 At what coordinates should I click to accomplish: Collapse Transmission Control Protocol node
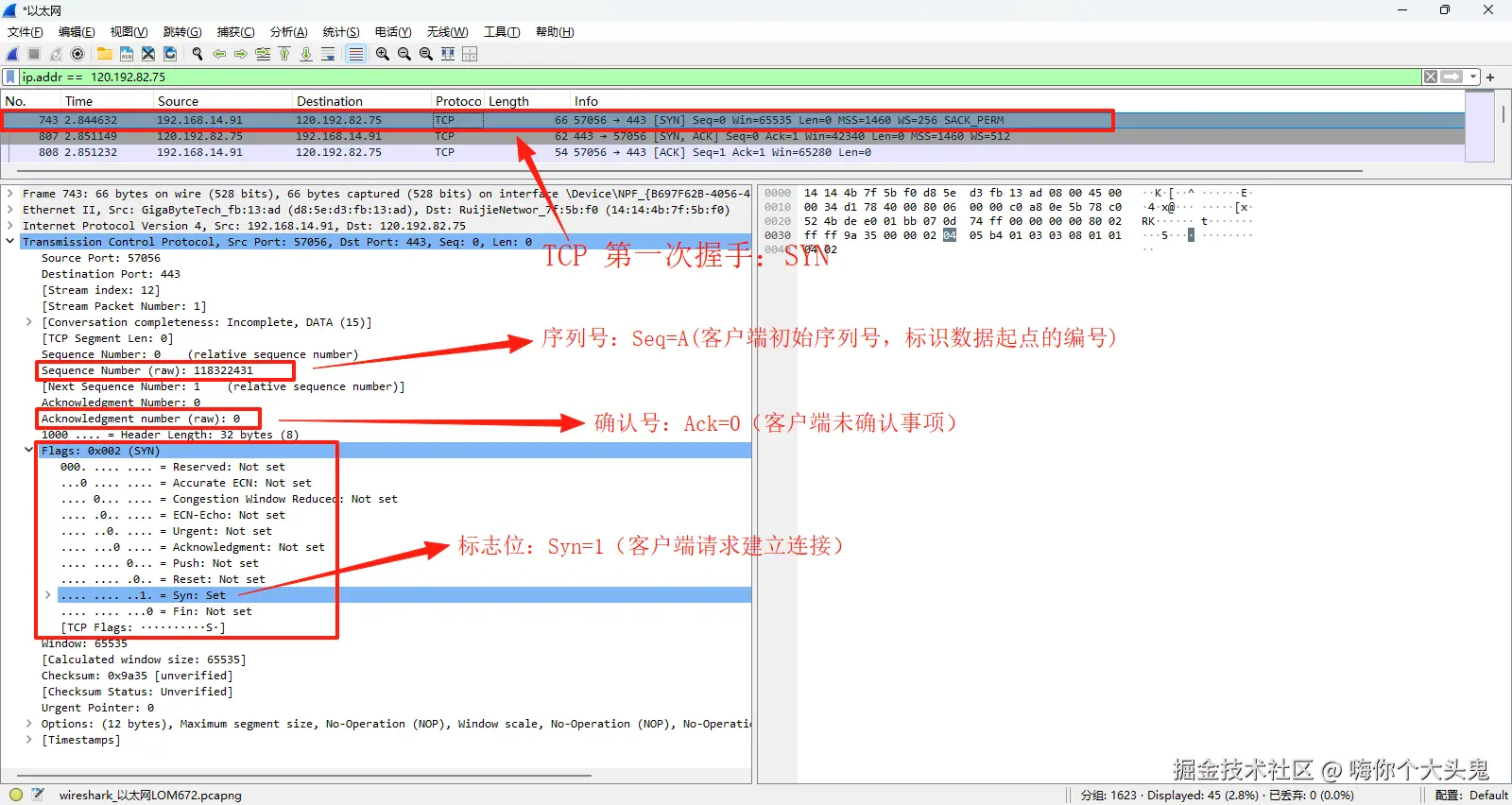coord(10,242)
